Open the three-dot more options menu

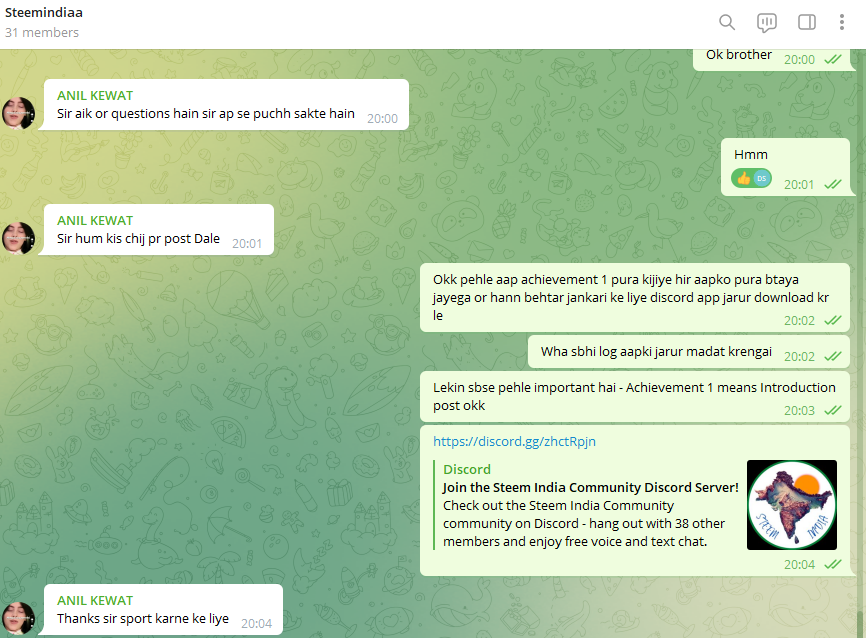[842, 22]
